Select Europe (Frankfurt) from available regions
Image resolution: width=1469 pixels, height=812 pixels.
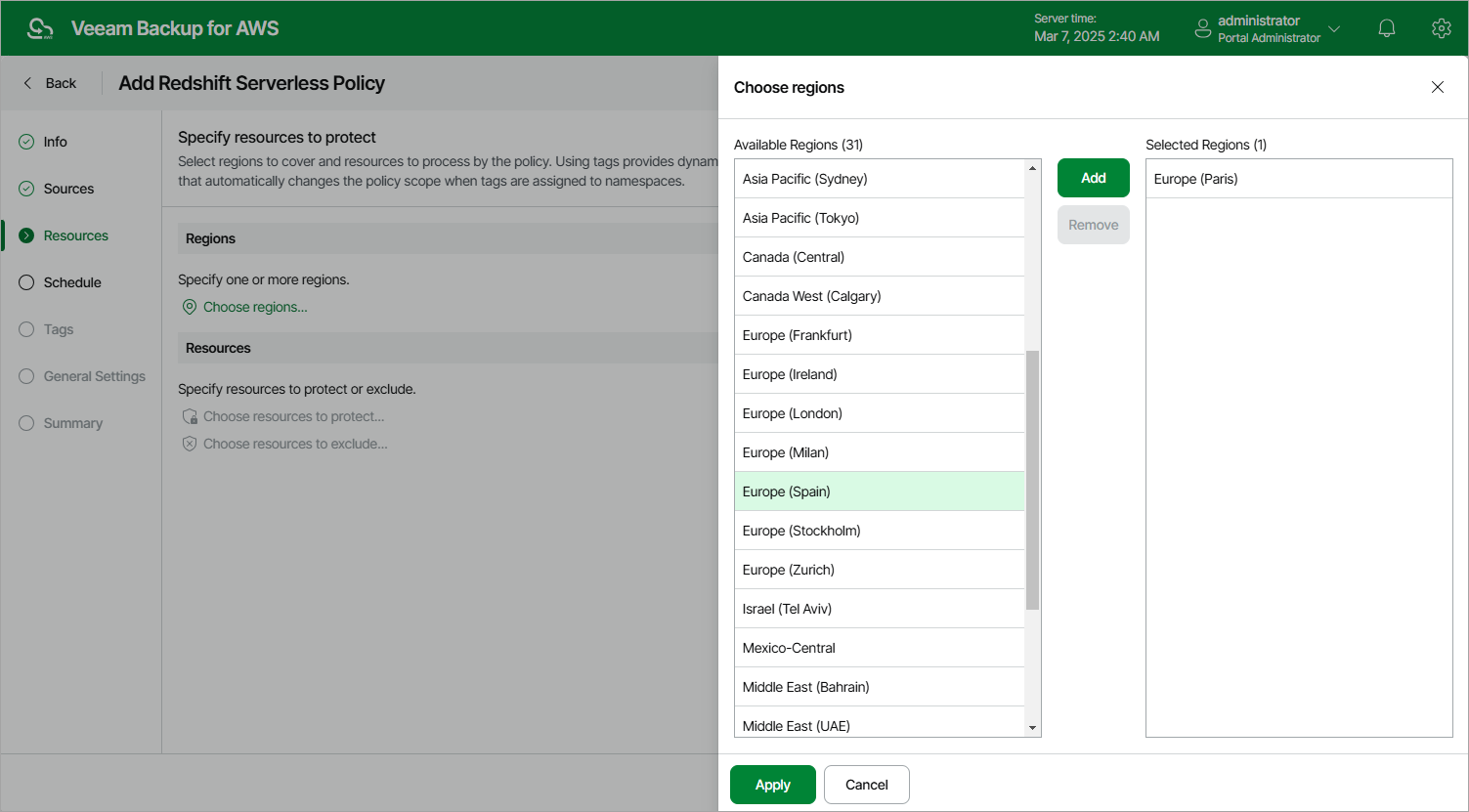(797, 335)
